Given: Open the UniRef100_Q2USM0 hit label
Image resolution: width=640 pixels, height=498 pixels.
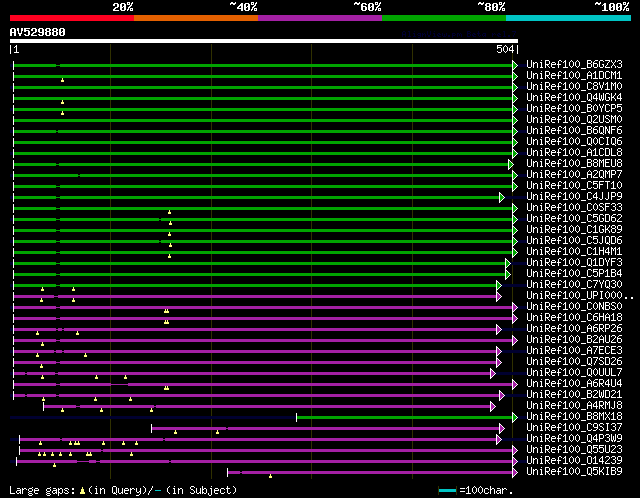Looking at the screenshot, I should coord(574,120).
